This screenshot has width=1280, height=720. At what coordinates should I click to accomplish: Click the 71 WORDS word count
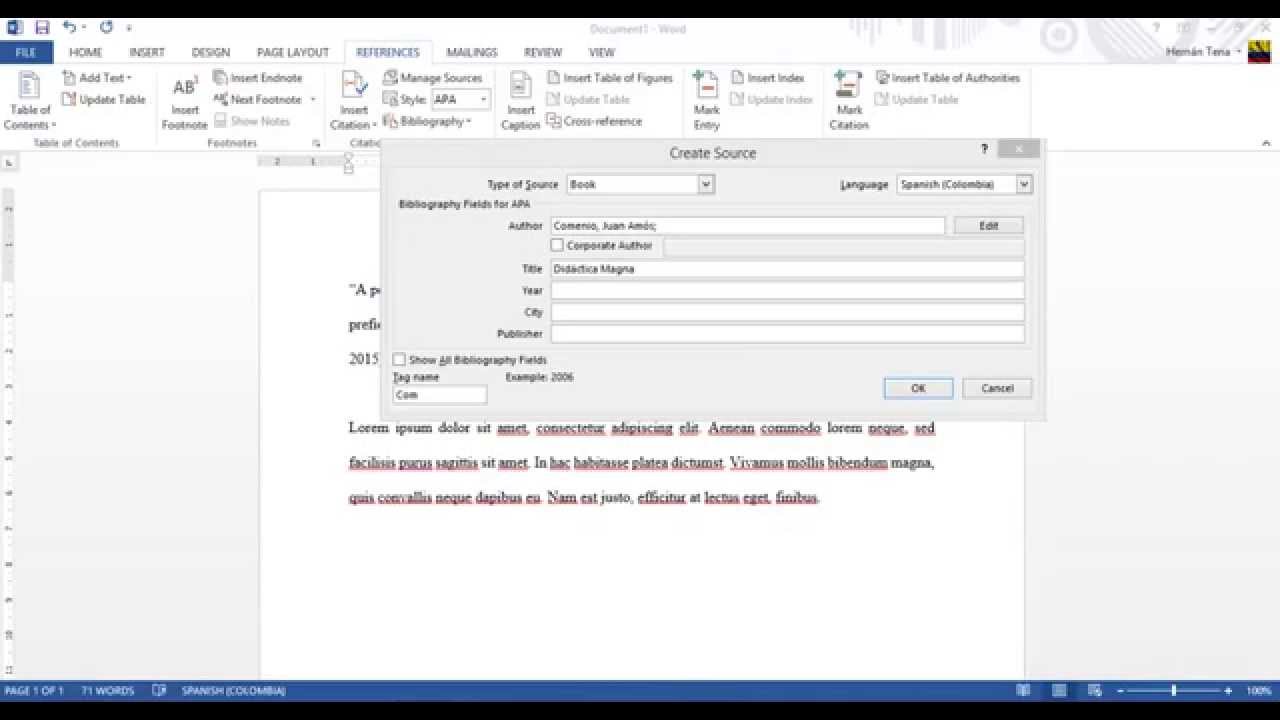[x=107, y=690]
